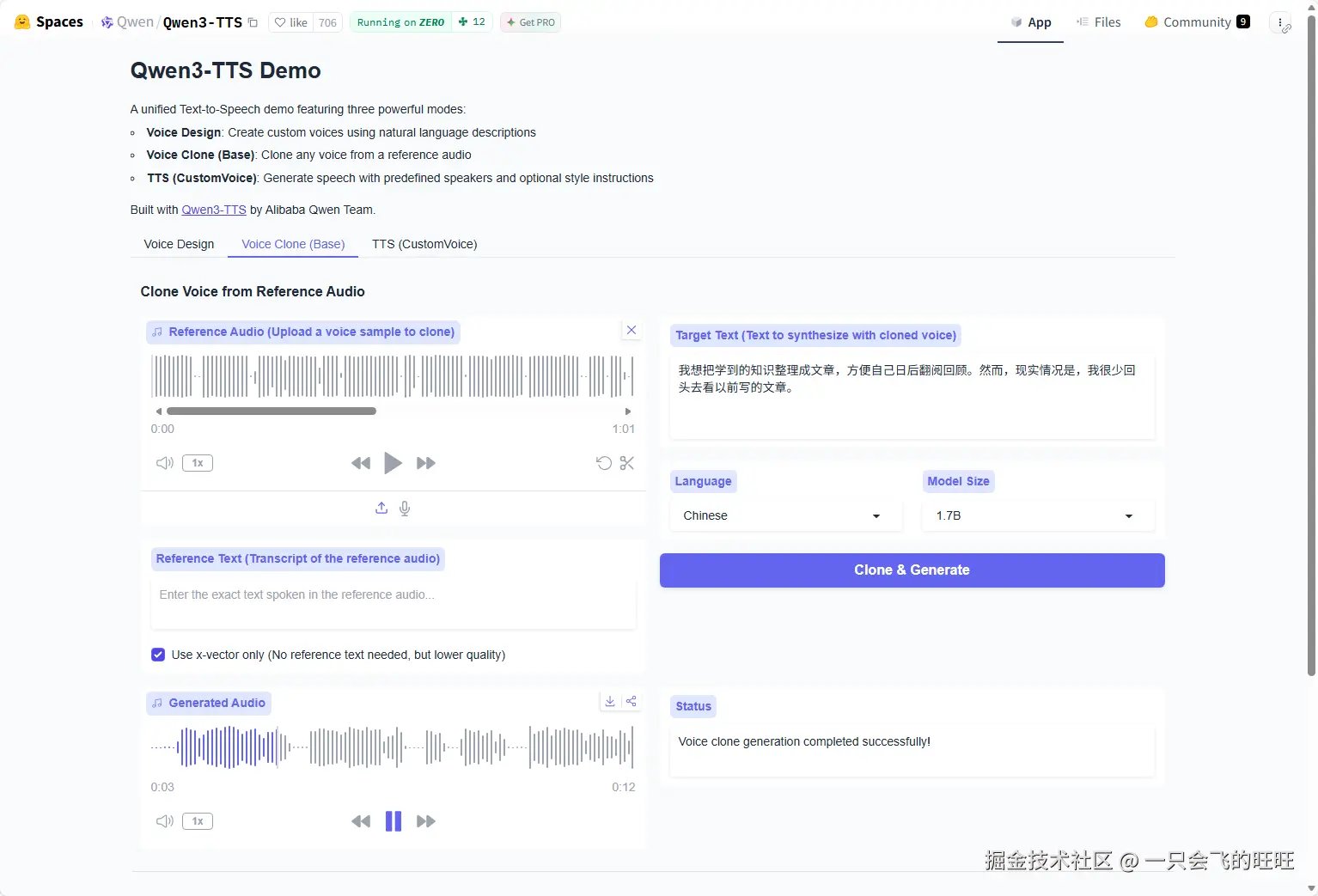Click the Running on ZERO status badge
The width and height of the screenshot is (1318, 896).
click(x=400, y=22)
